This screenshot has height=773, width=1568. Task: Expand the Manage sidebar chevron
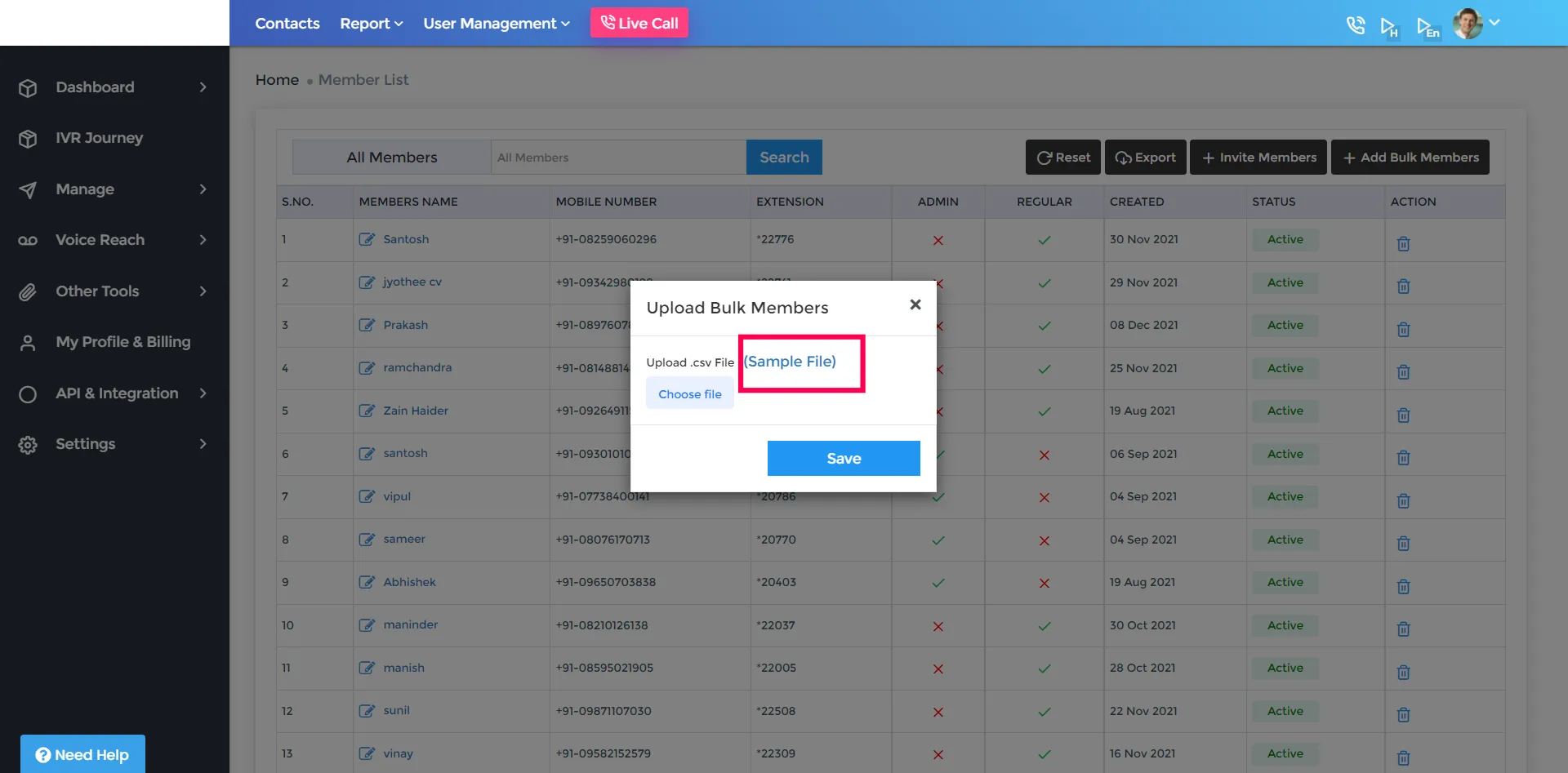tap(203, 189)
